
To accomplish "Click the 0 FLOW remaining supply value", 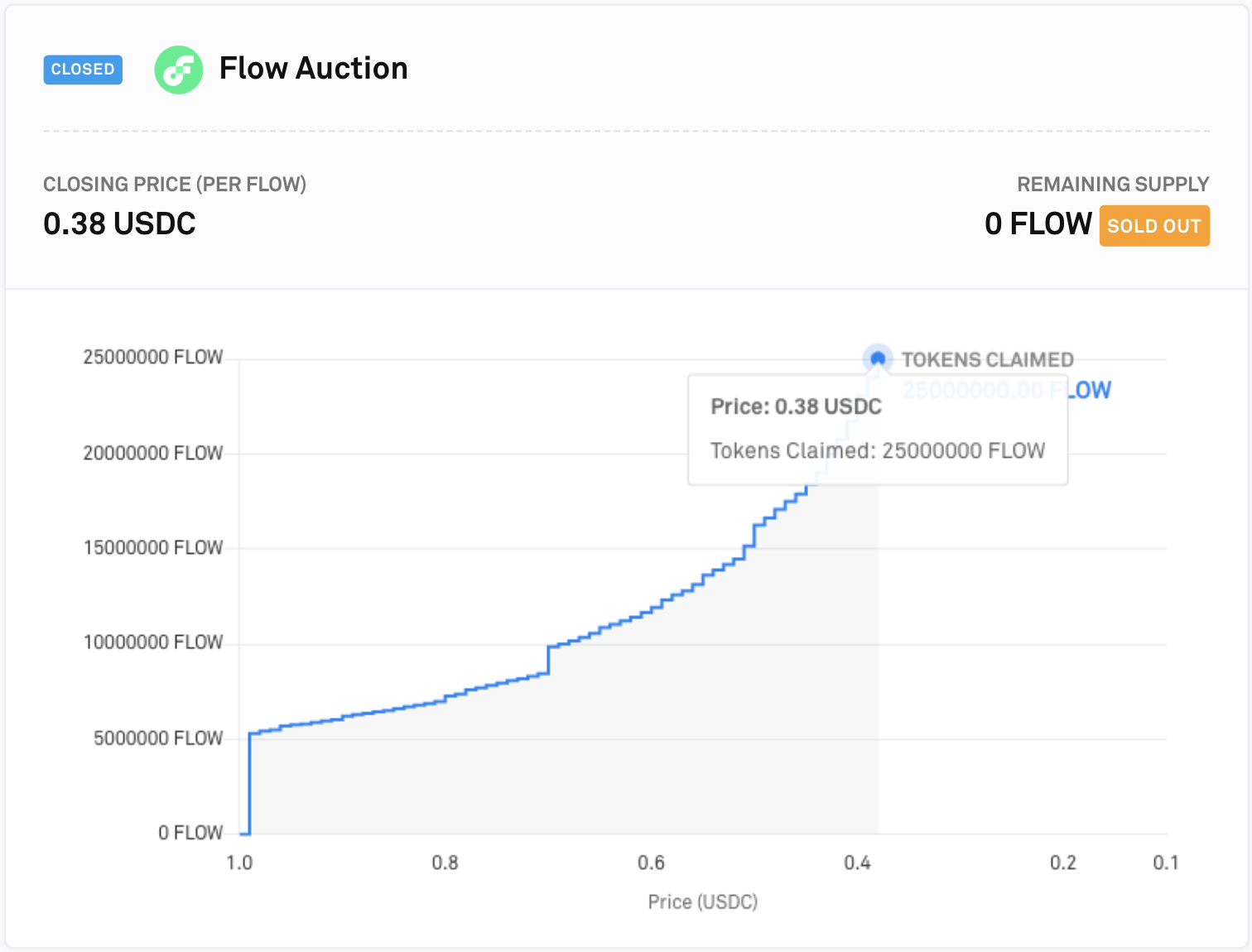I will point(1038,224).
